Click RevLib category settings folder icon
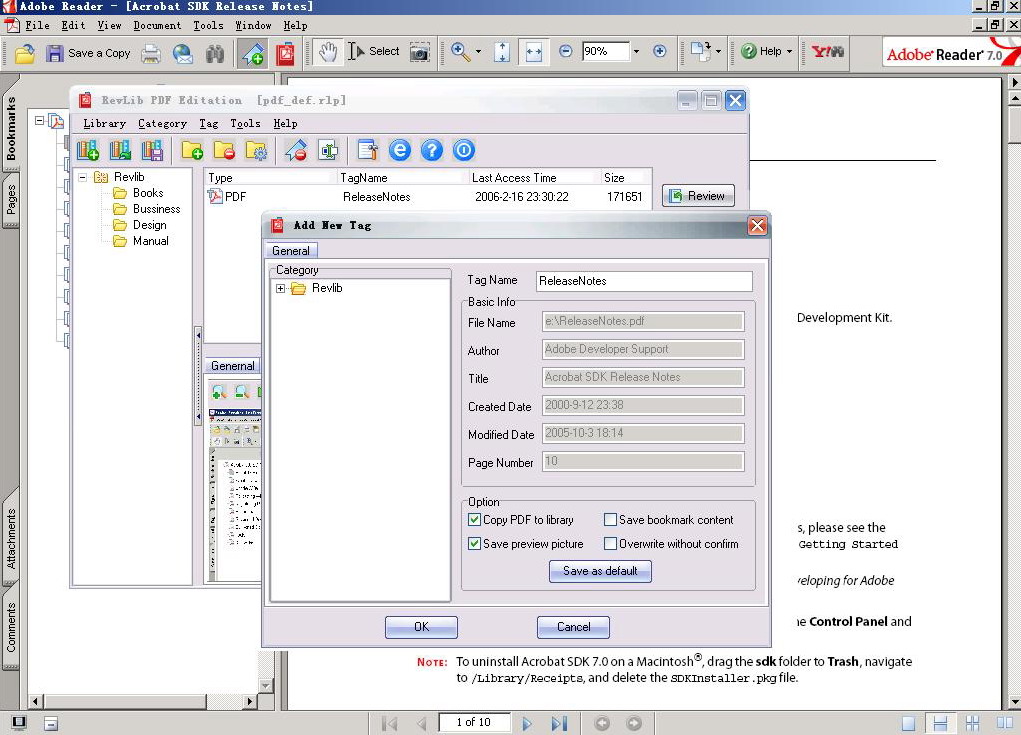The image size is (1021, 735). coord(256,150)
